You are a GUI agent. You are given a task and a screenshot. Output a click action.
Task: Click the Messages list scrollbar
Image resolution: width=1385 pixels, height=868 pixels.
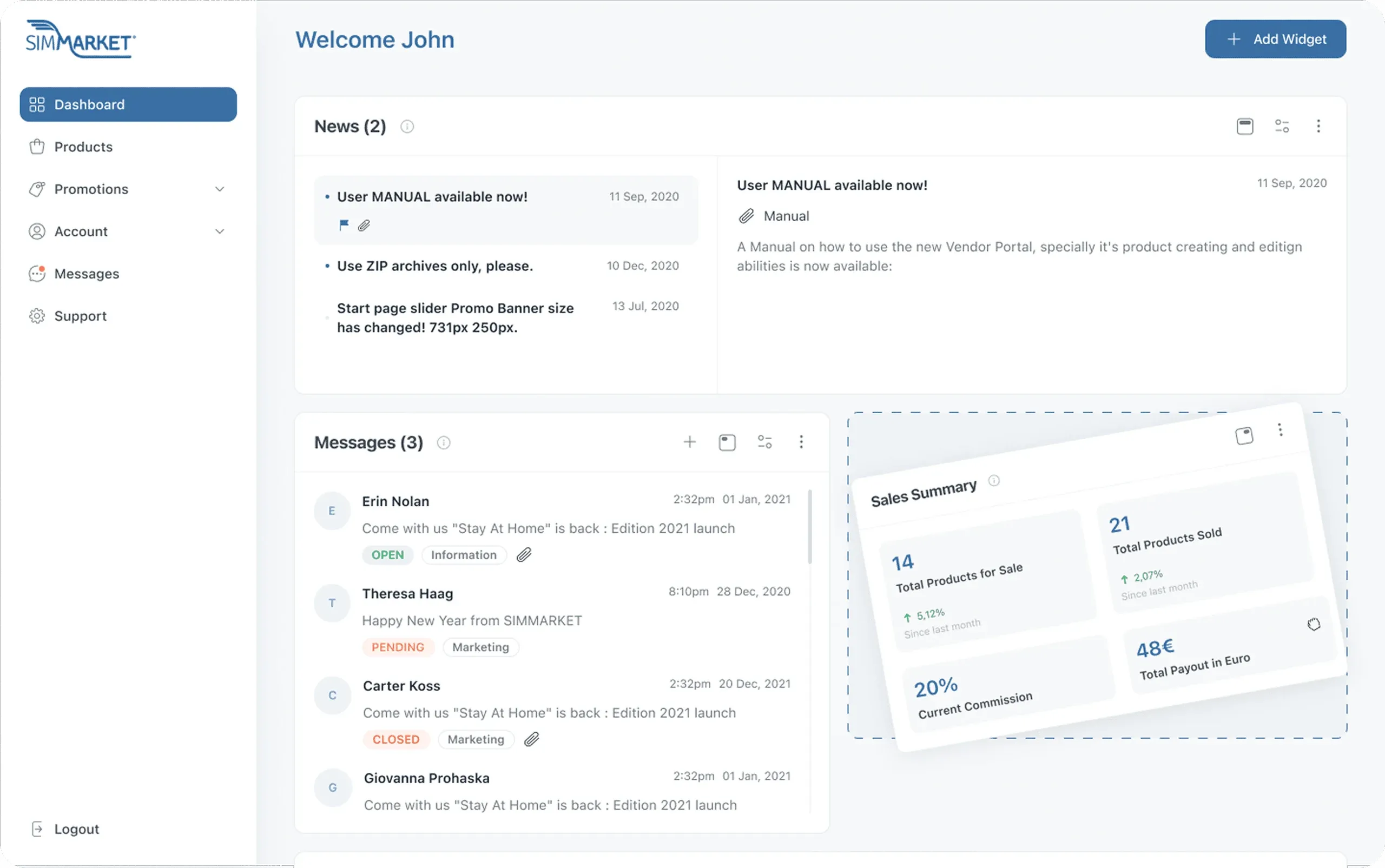click(810, 526)
